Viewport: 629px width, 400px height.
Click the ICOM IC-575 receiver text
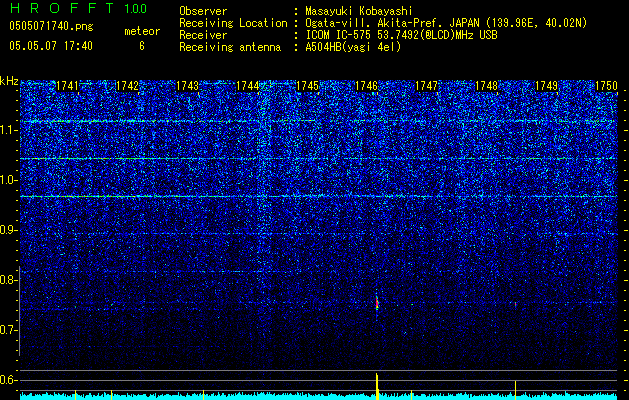(x=401, y=35)
